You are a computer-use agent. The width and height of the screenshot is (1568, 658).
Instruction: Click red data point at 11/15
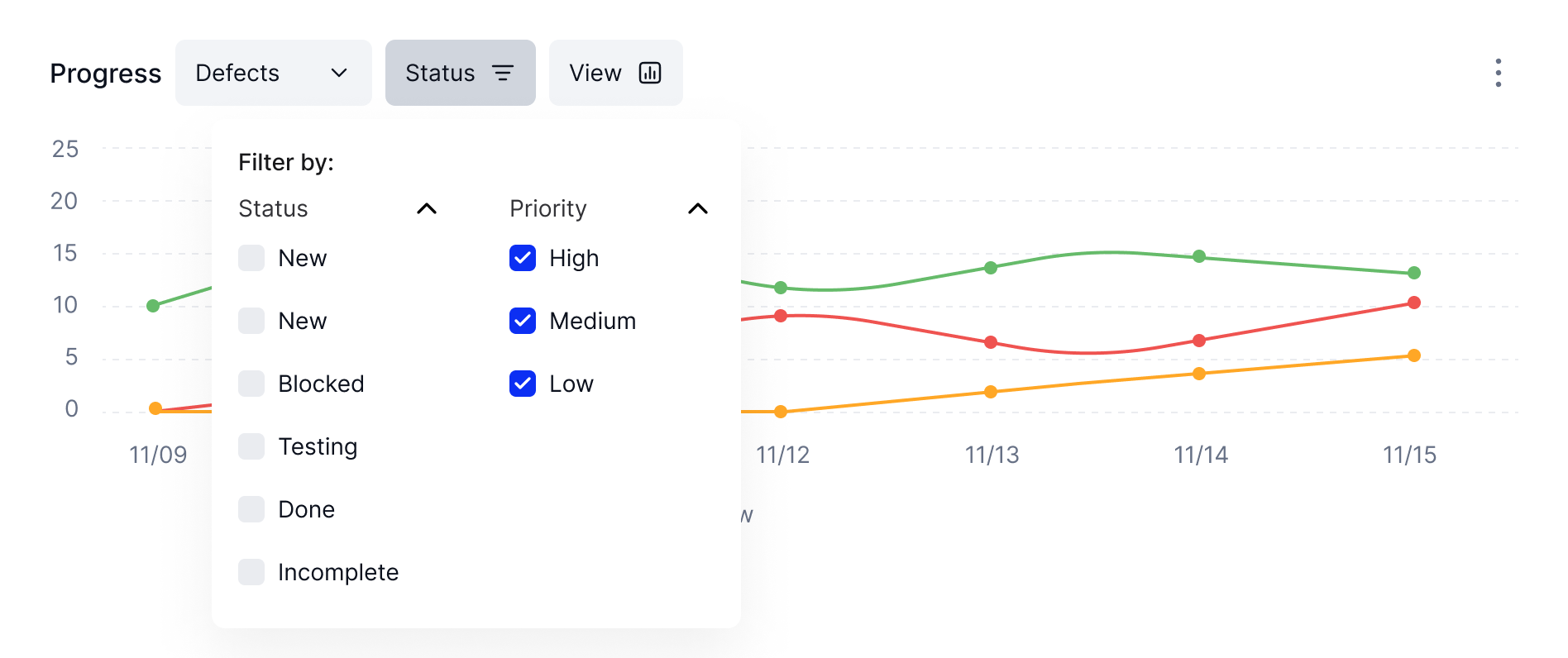pos(1414,303)
